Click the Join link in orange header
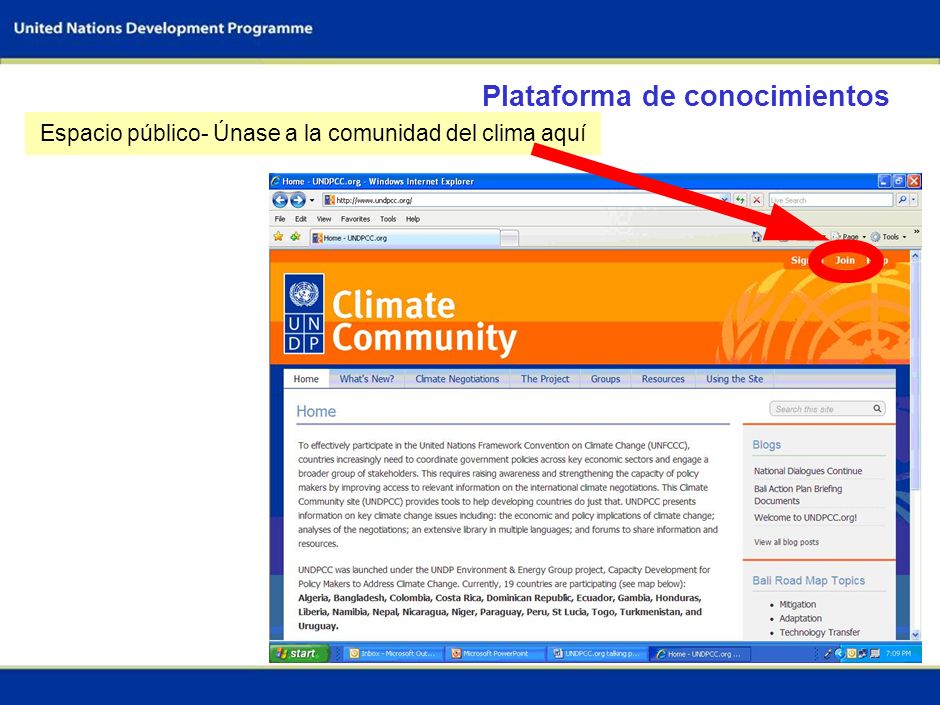Viewport: 940px width, 705px height. pos(845,260)
